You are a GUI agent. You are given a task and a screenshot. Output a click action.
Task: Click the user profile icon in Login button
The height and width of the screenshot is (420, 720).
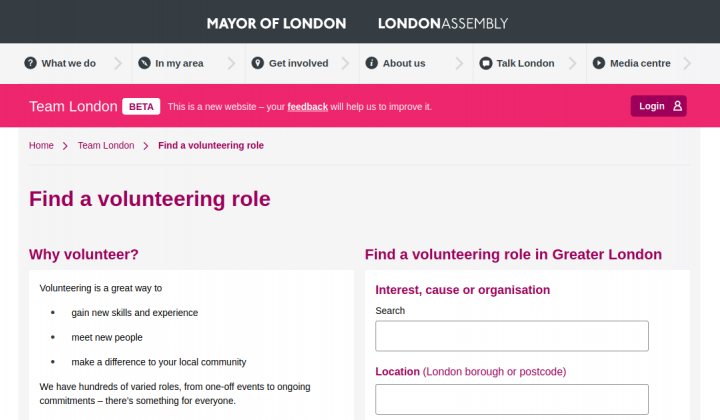tap(677, 106)
